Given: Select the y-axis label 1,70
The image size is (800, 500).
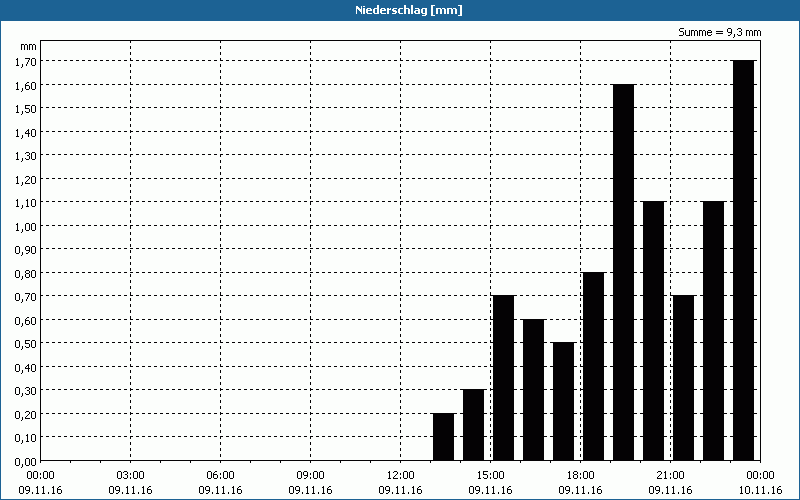Looking at the screenshot, I should point(26,62).
